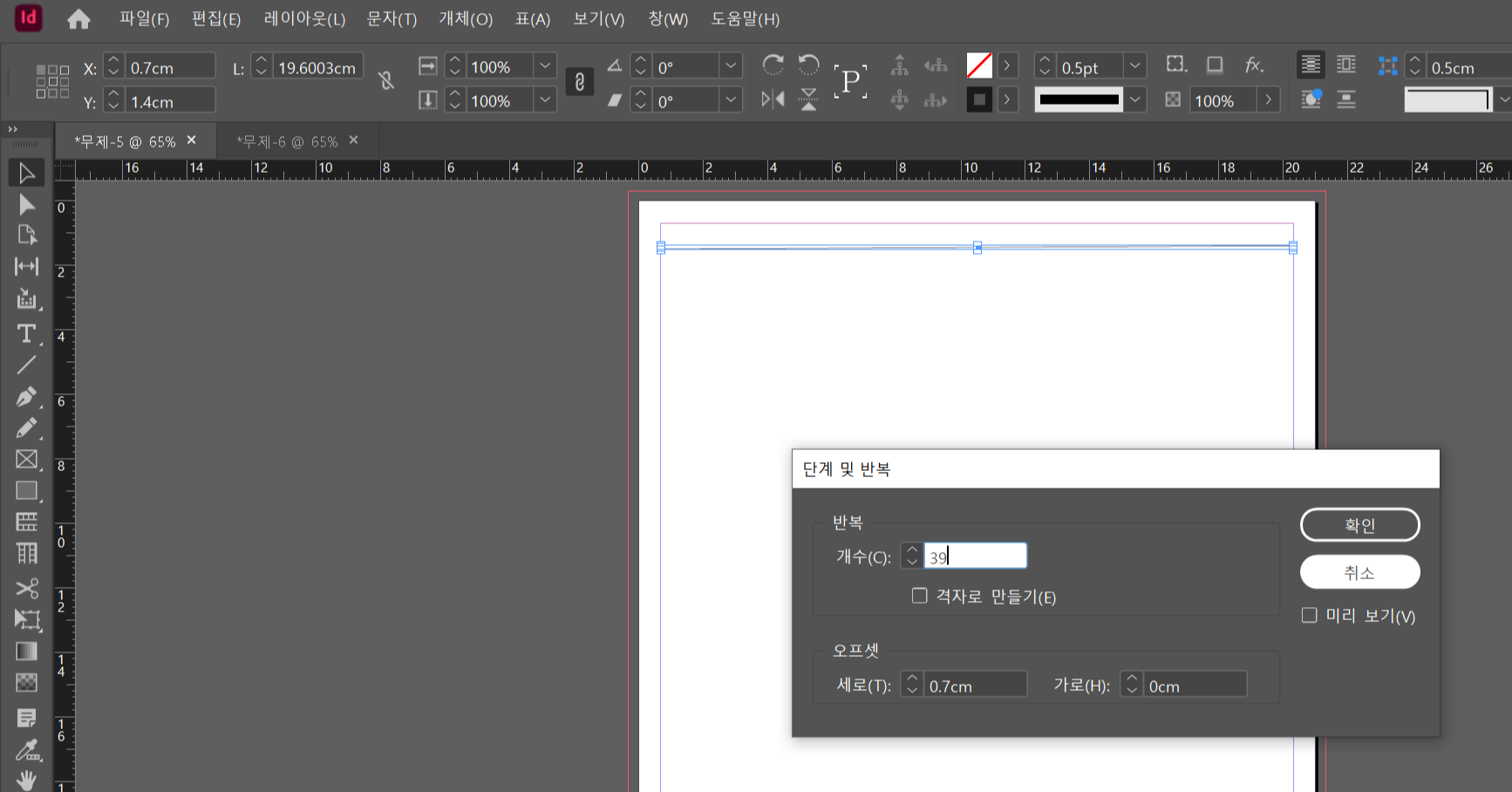Select the Line tool
The image size is (1512, 792).
click(x=26, y=365)
